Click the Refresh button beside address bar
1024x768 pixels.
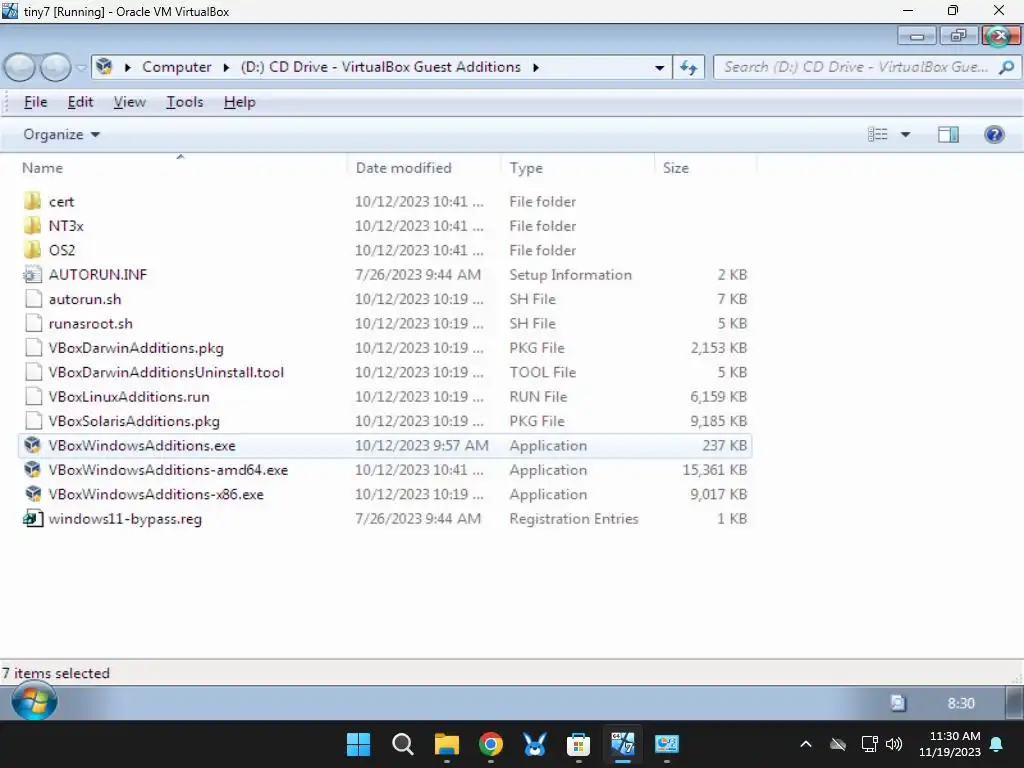tap(689, 67)
